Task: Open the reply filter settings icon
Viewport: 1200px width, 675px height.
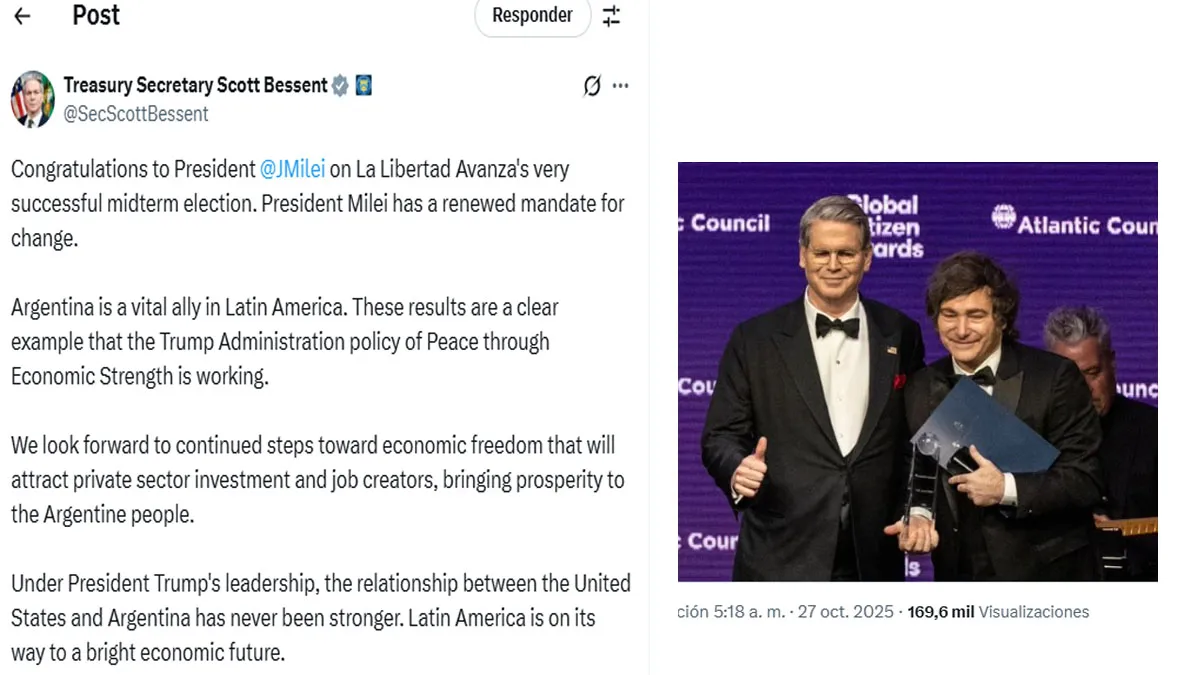Action: point(611,16)
